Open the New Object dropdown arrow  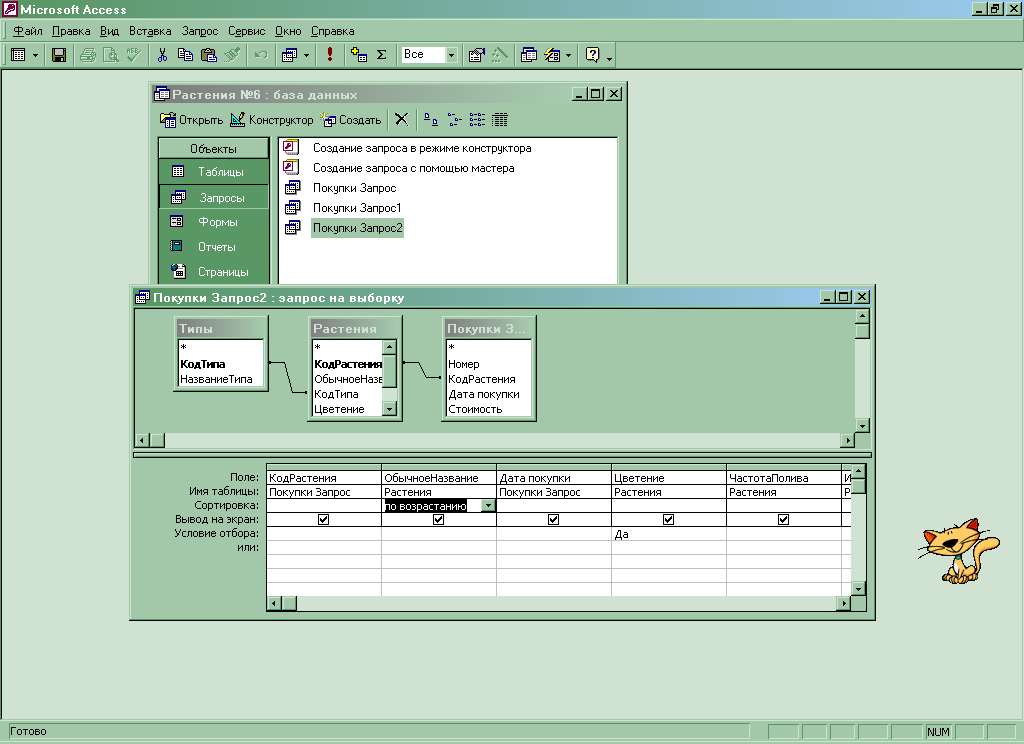tap(568, 56)
